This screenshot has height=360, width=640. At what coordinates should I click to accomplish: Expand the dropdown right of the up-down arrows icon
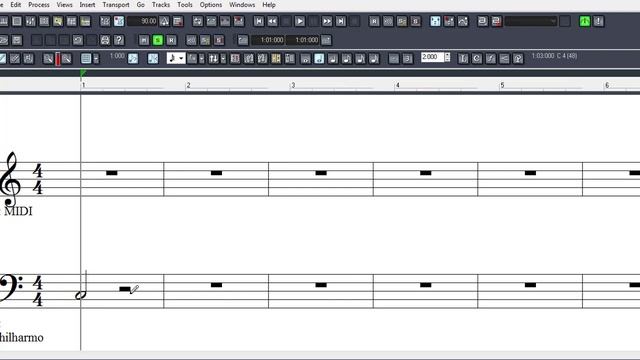tap(223, 58)
